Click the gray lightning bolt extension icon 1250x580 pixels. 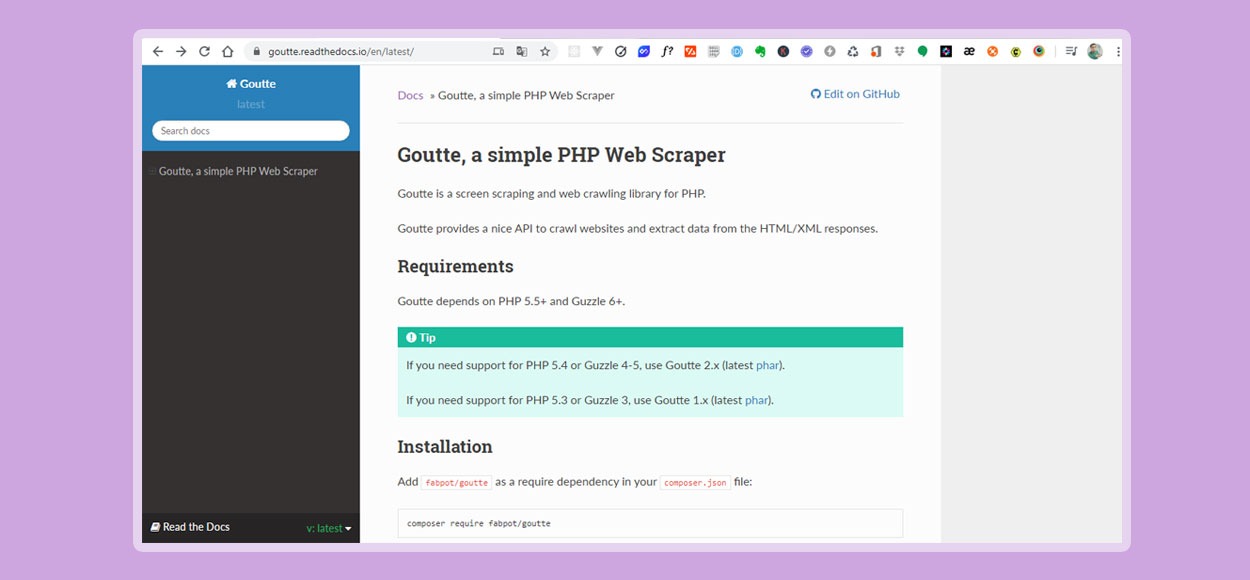point(829,51)
